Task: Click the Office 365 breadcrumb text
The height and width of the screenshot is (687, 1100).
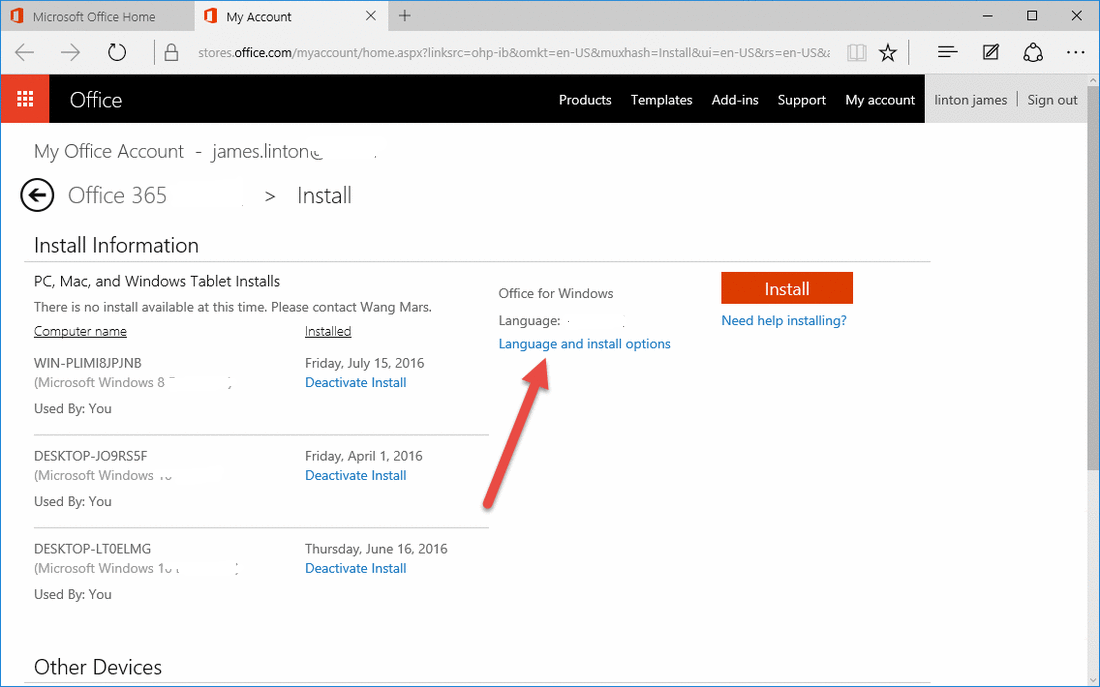Action: pyautogui.click(x=117, y=195)
